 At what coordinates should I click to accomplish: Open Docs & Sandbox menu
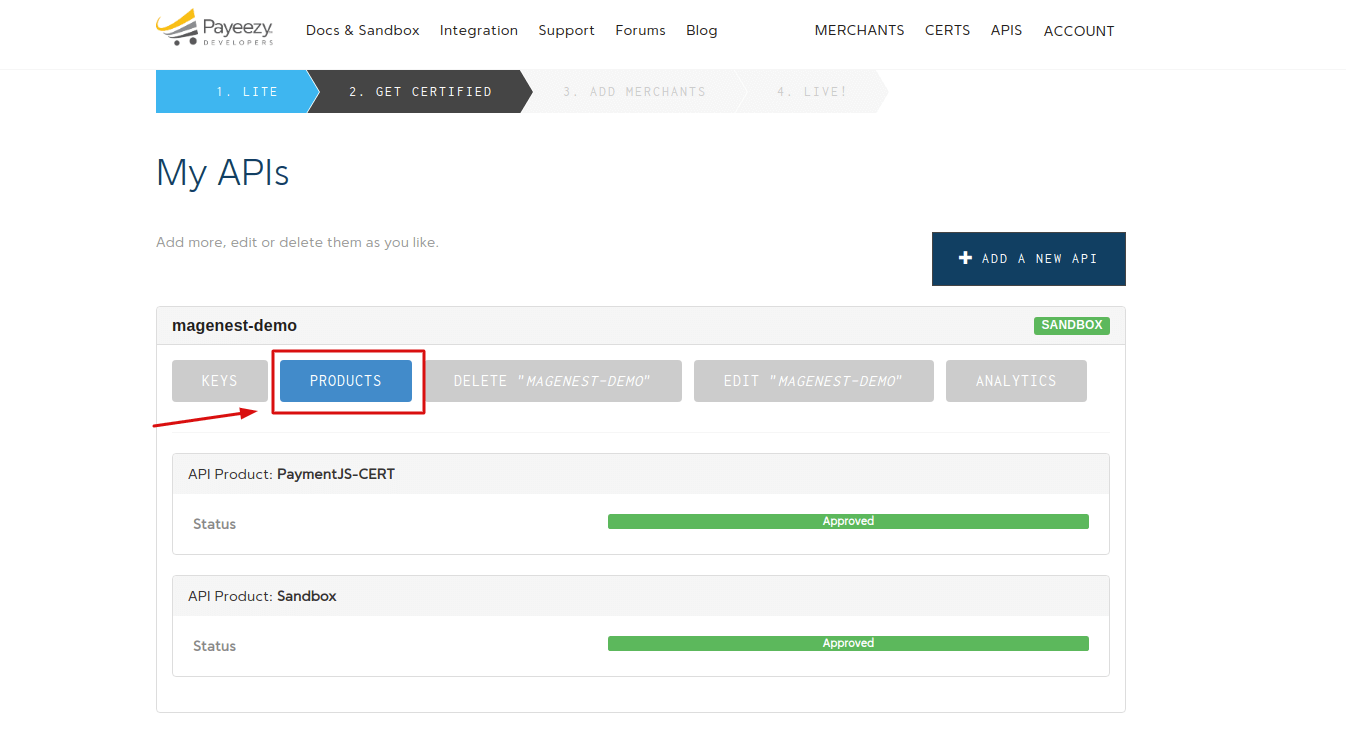[363, 31]
